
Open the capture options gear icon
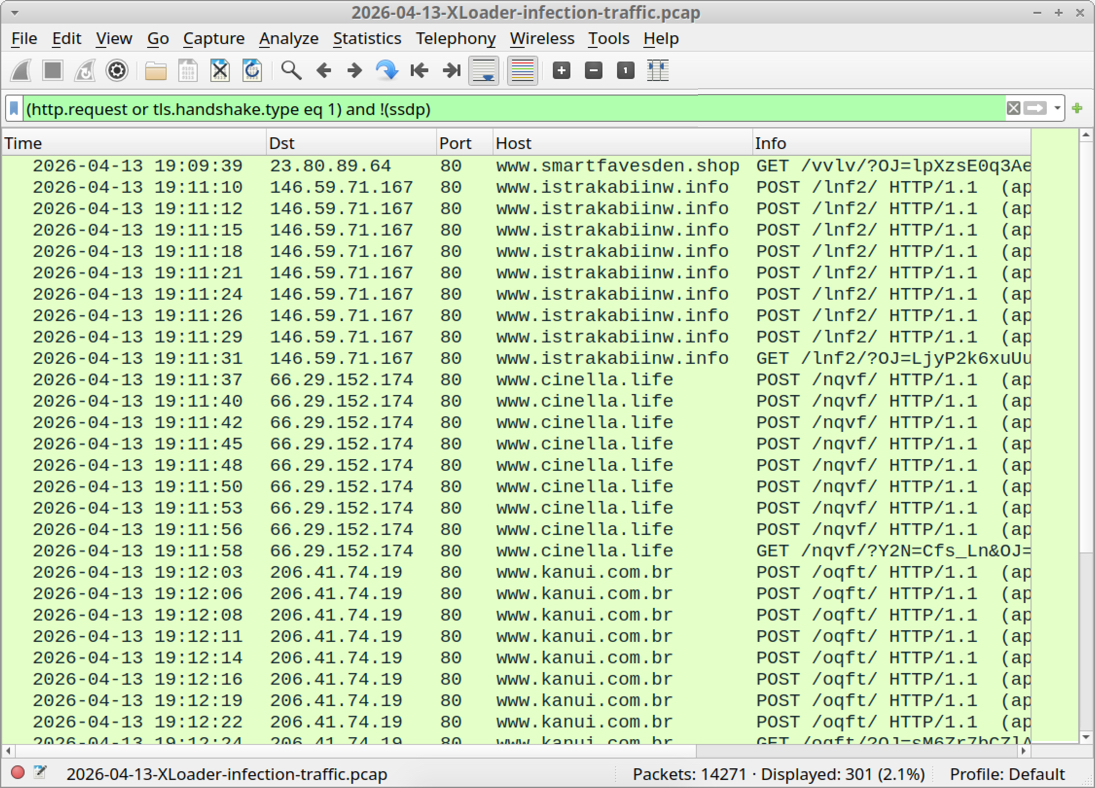[117, 71]
